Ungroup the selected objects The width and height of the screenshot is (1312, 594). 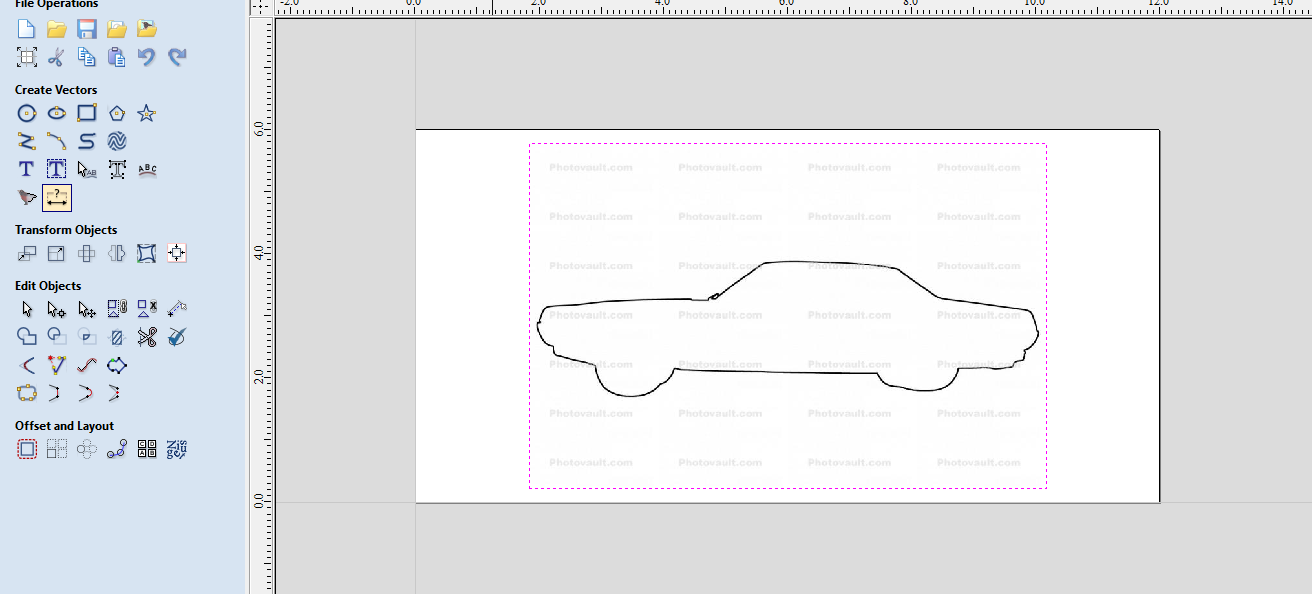[147, 309]
